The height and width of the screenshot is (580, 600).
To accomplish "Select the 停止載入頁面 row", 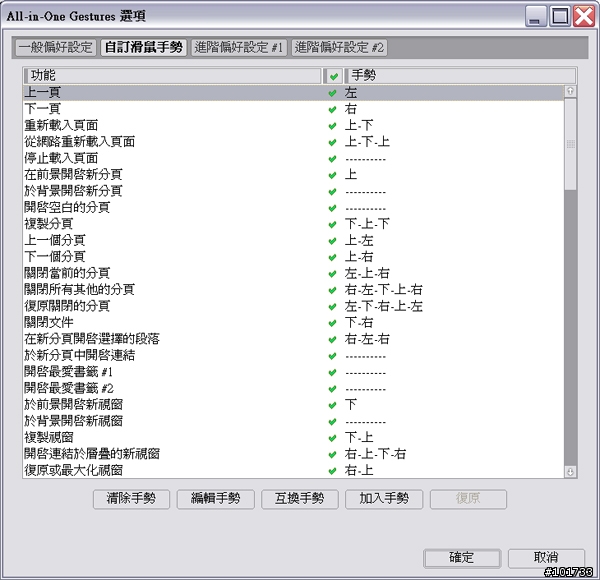I will (x=293, y=158).
